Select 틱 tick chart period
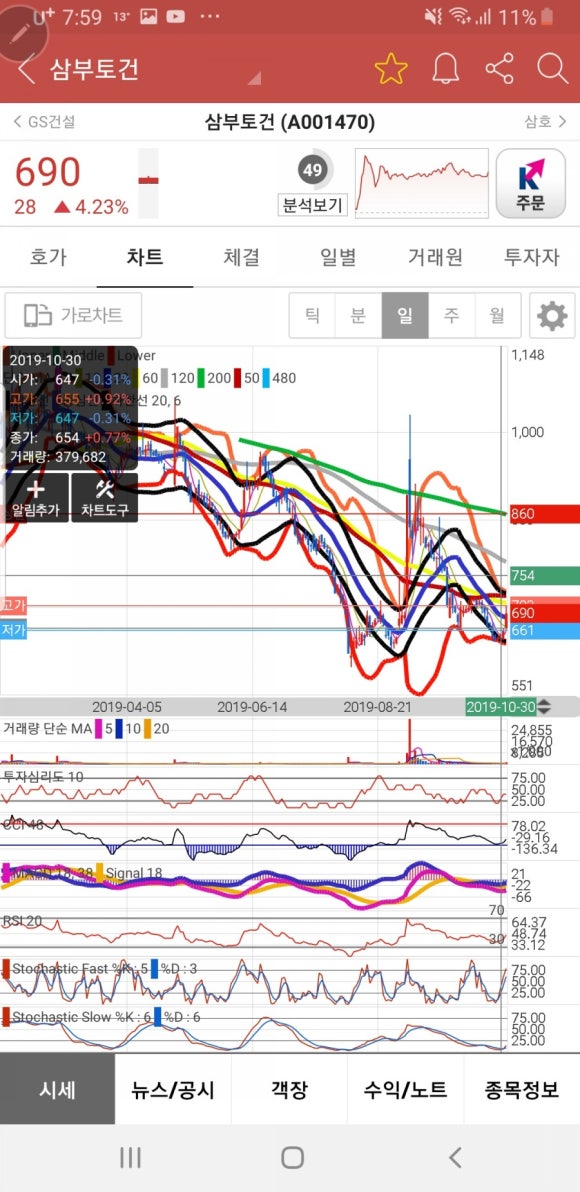The height and width of the screenshot is (1192, 580). coord(312,315)
